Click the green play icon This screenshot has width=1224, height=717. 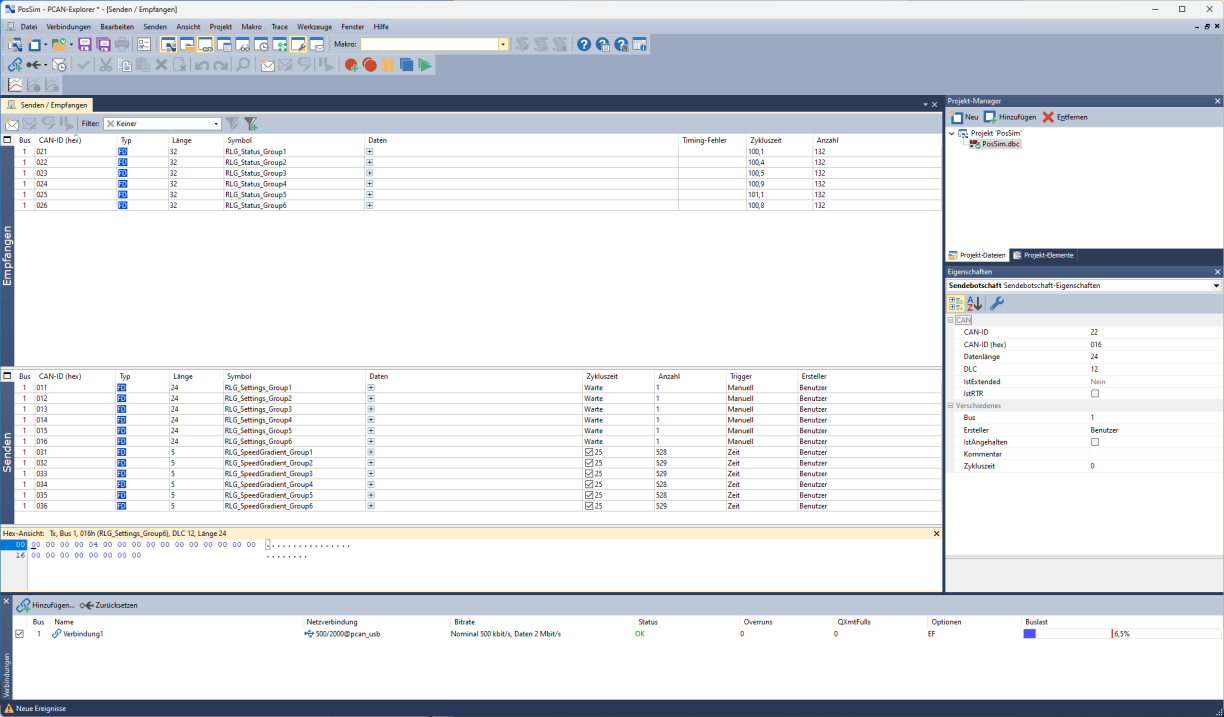(x=425, y=65)
